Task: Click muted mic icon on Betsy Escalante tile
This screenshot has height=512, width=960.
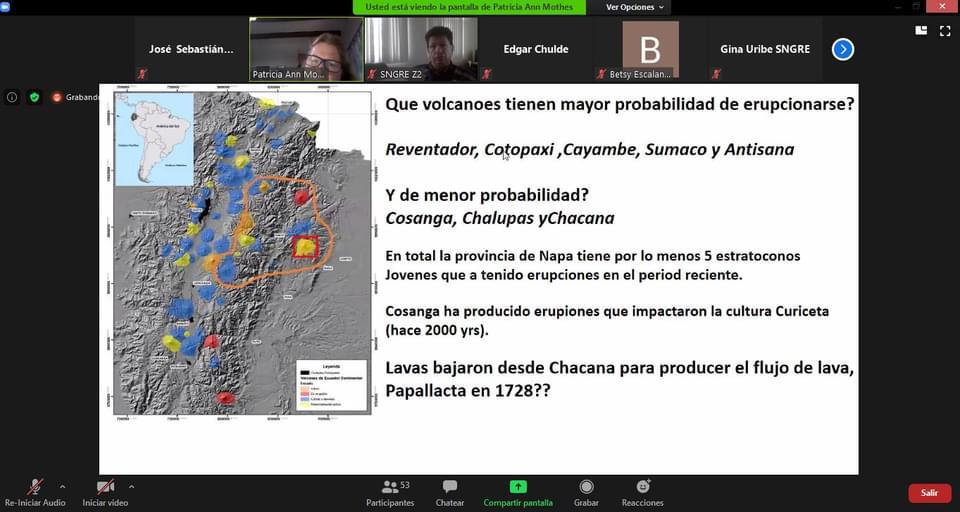Action: point(601,74)
